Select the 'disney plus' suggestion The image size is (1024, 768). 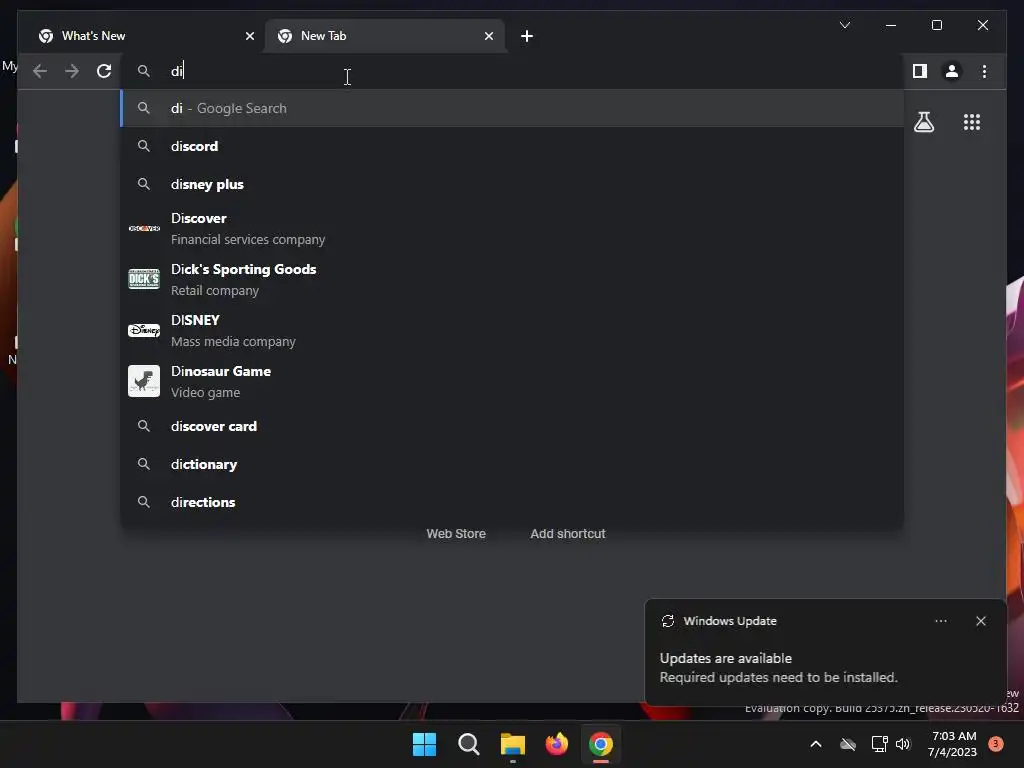coord(513,184)
